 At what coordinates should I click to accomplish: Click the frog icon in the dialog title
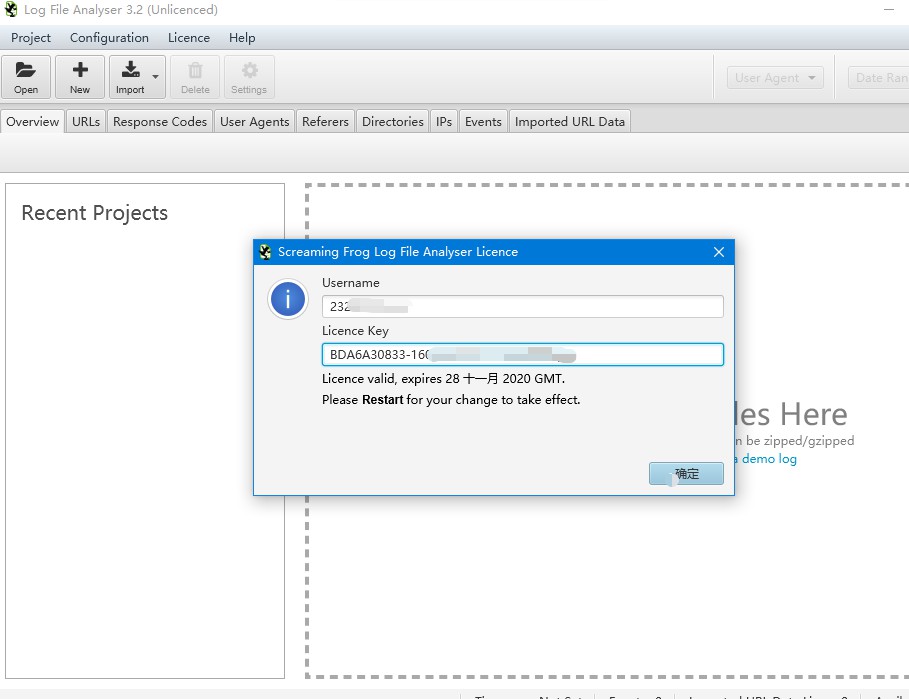pos(266,252)
